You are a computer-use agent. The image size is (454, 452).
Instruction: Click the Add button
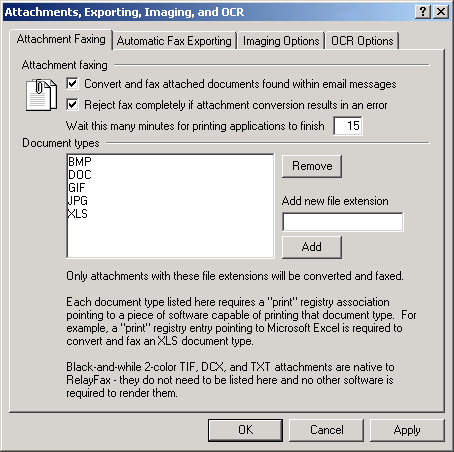click(x=312, y=247)
